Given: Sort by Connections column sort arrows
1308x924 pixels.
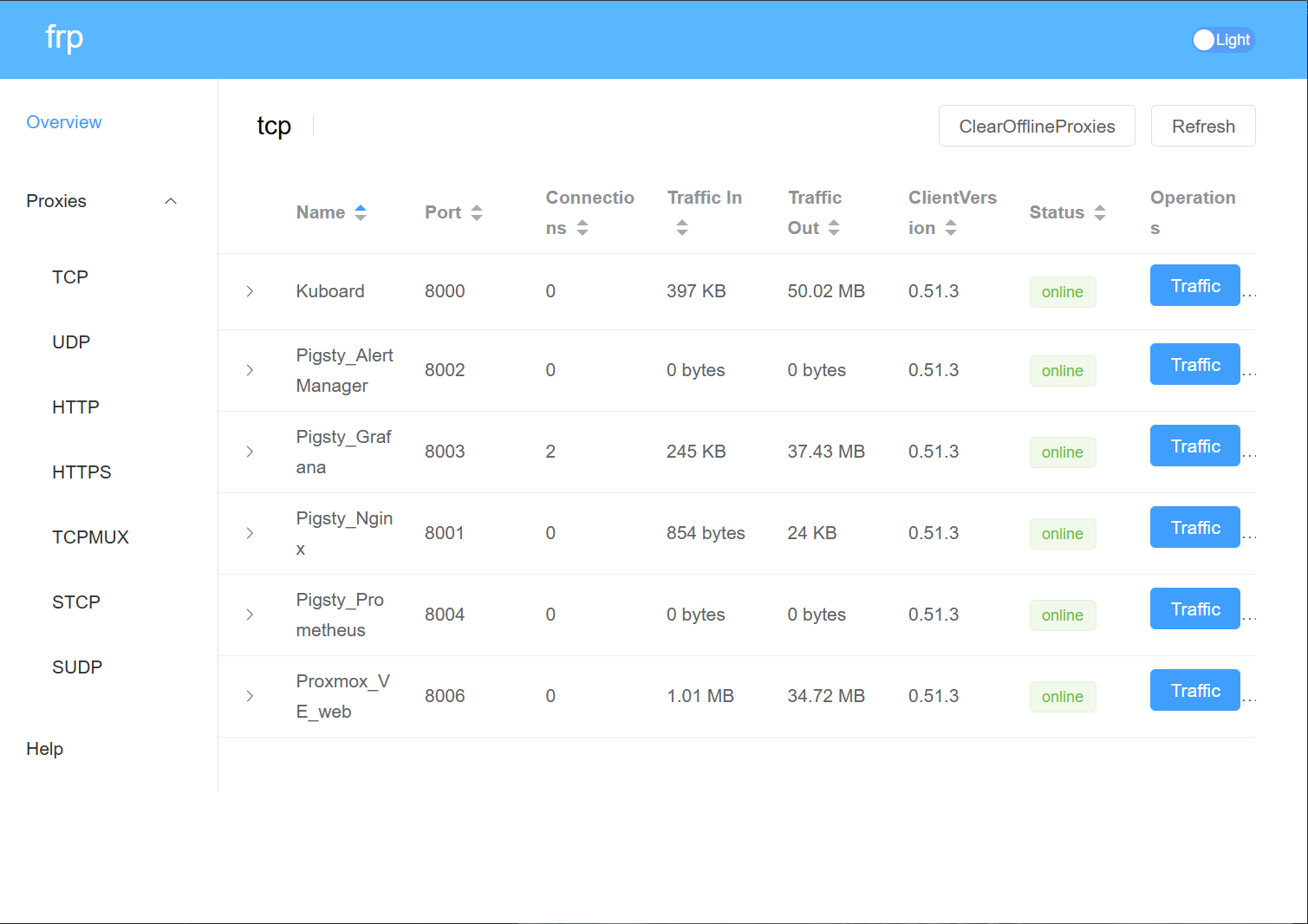Looking at the screenshot, I should tap(582, 228).
